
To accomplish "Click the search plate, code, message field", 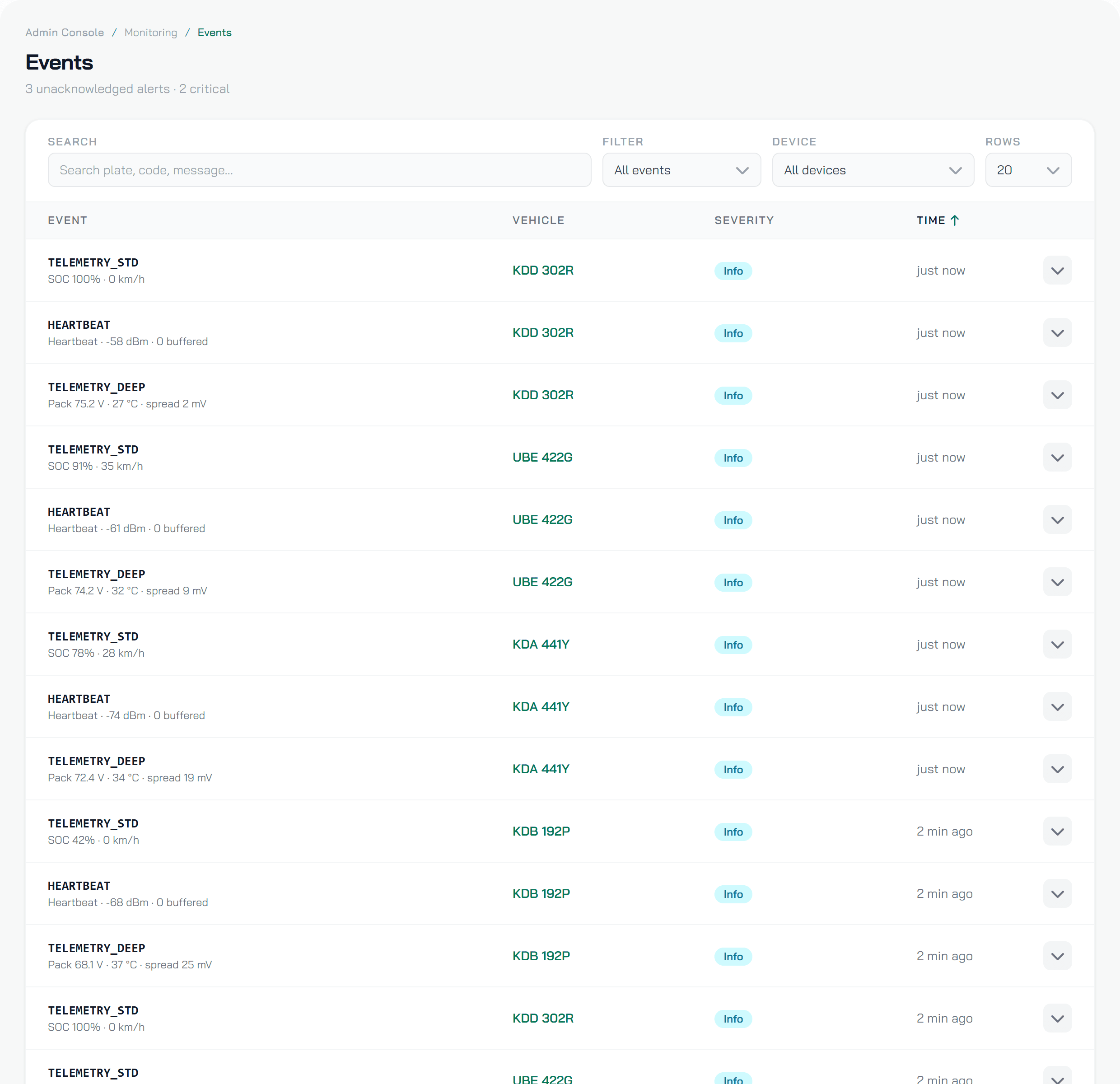I will pyautogui.click(x=319, y=170).
